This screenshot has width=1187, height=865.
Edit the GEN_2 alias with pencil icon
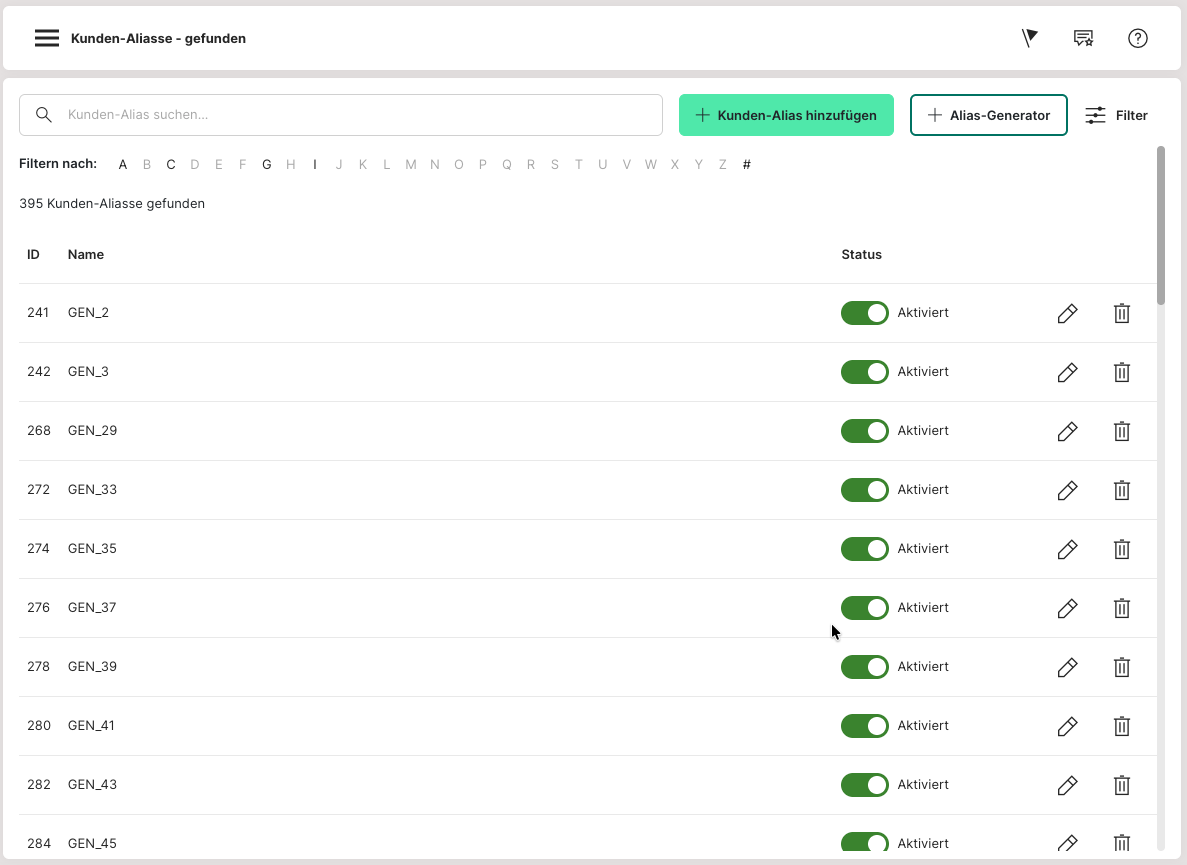tap(1067, 313)
